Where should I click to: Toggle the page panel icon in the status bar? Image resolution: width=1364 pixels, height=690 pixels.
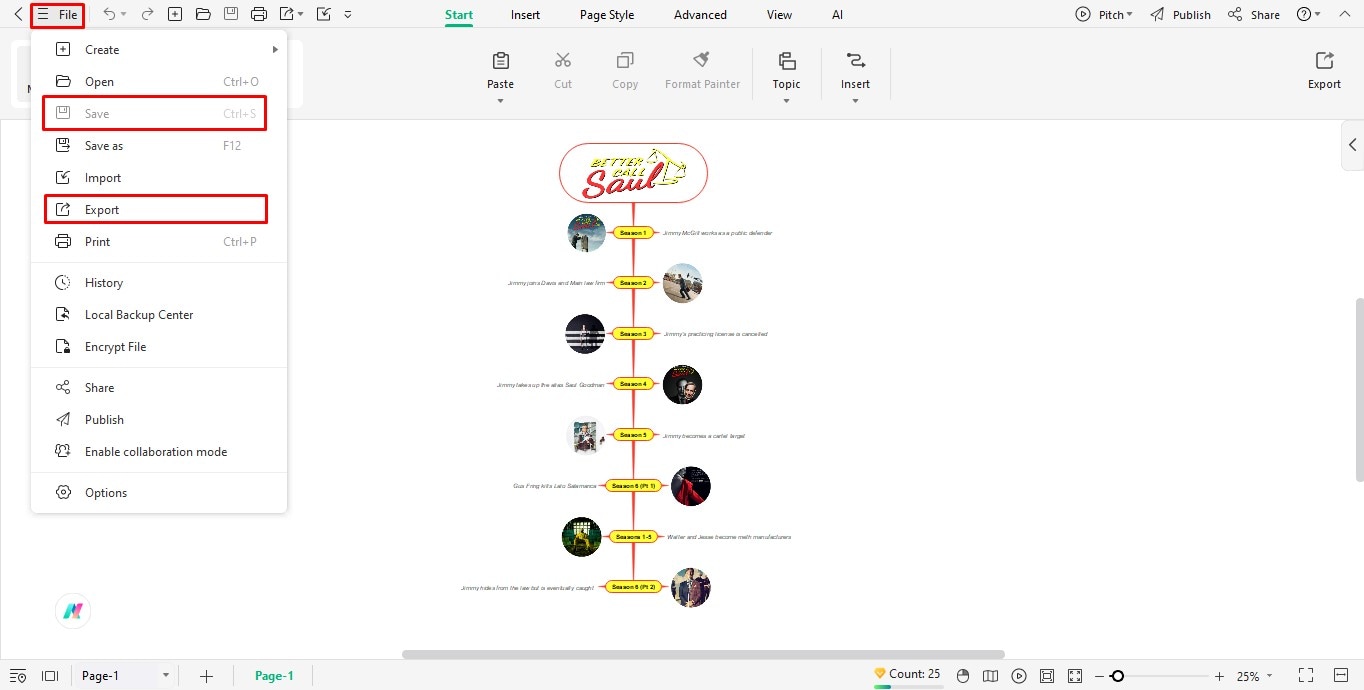point(51,676)
